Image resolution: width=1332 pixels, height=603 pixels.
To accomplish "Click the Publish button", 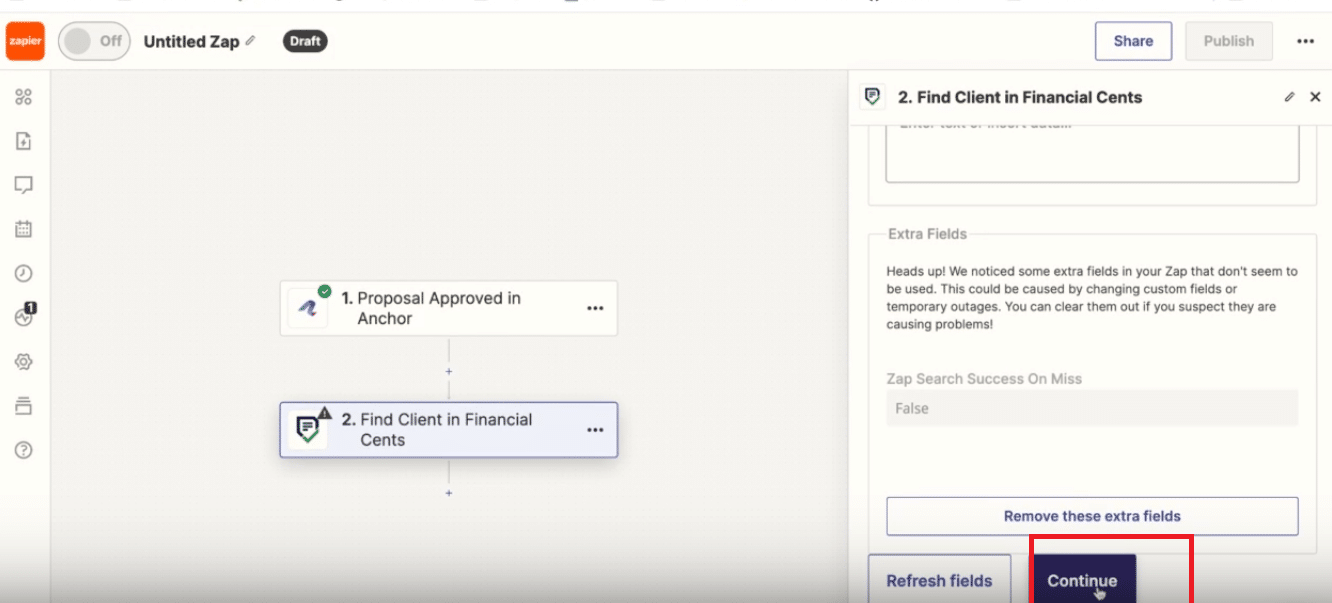I will [x=1229, y=41].
